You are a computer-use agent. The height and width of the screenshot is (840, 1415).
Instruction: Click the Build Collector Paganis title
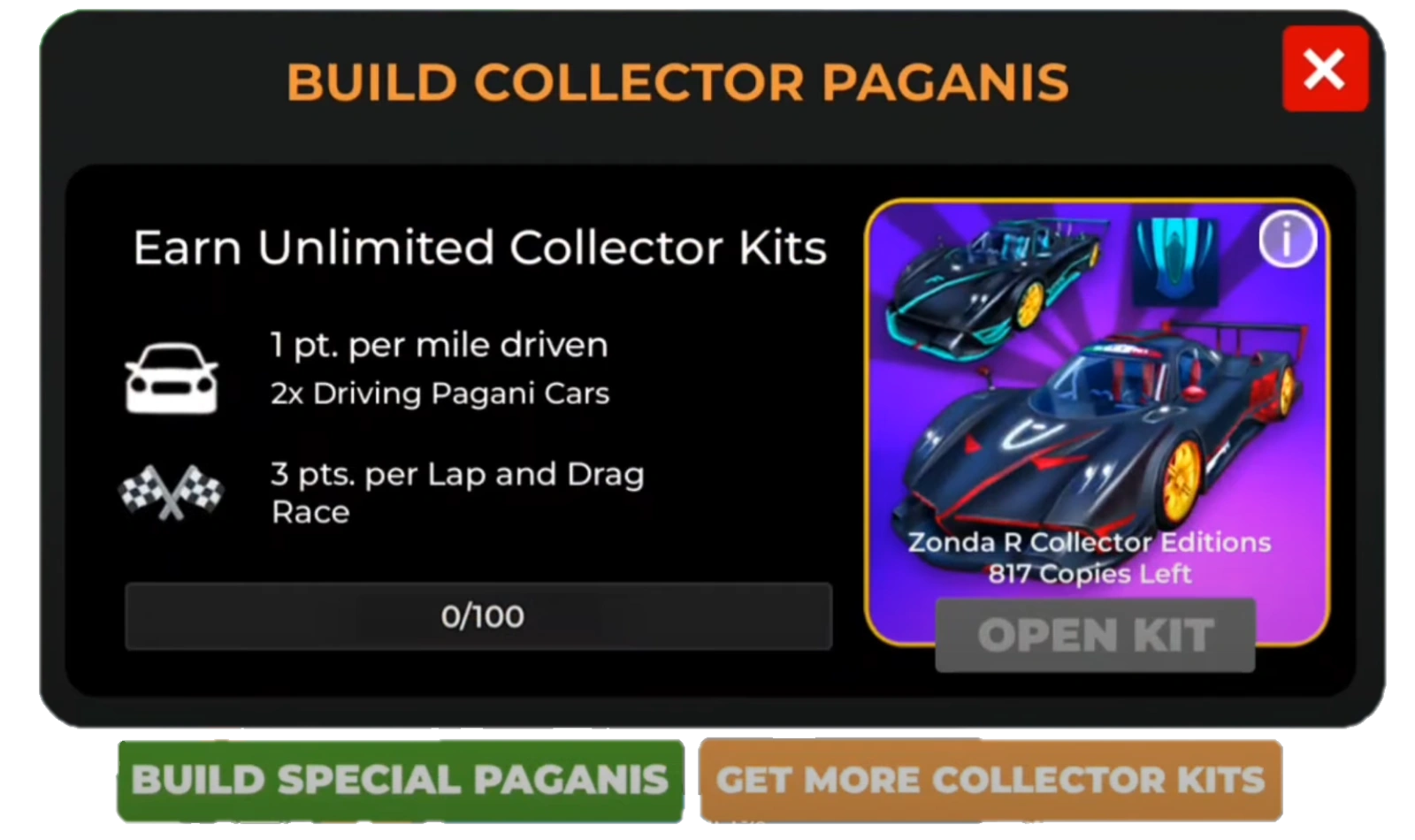(x=677, y=82)
